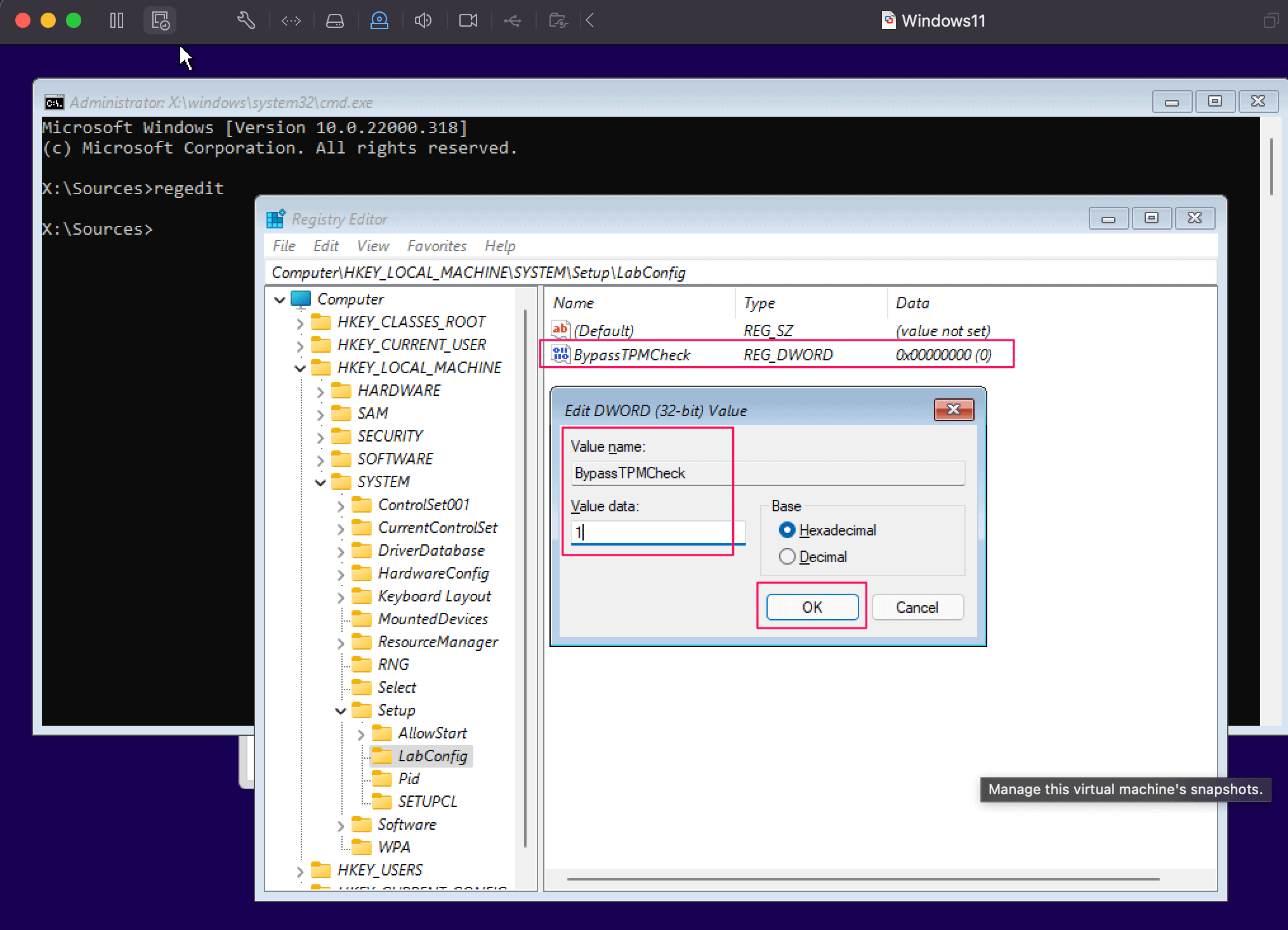Expand the HKEY_CLASSES_ROOT node
The image size is (1288, 930).
pos(300,323)
